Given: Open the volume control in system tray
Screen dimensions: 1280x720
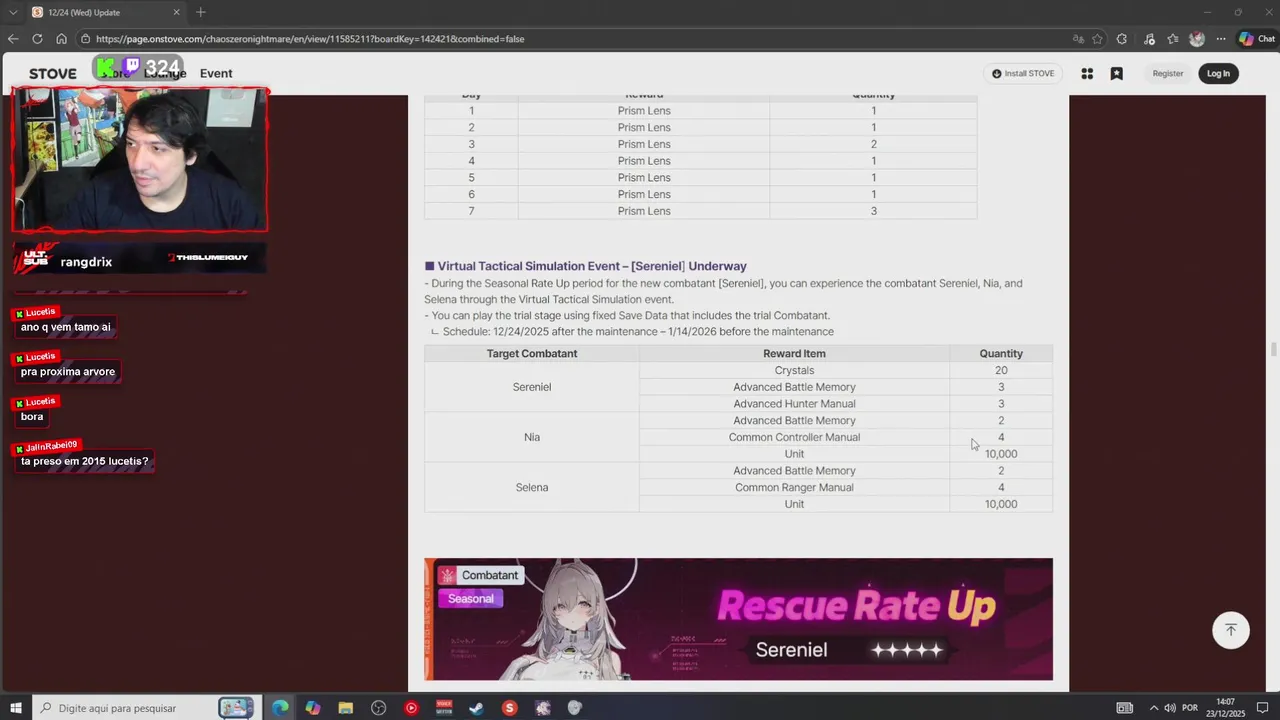Looking at the screenshot, I should [1170, 708].
